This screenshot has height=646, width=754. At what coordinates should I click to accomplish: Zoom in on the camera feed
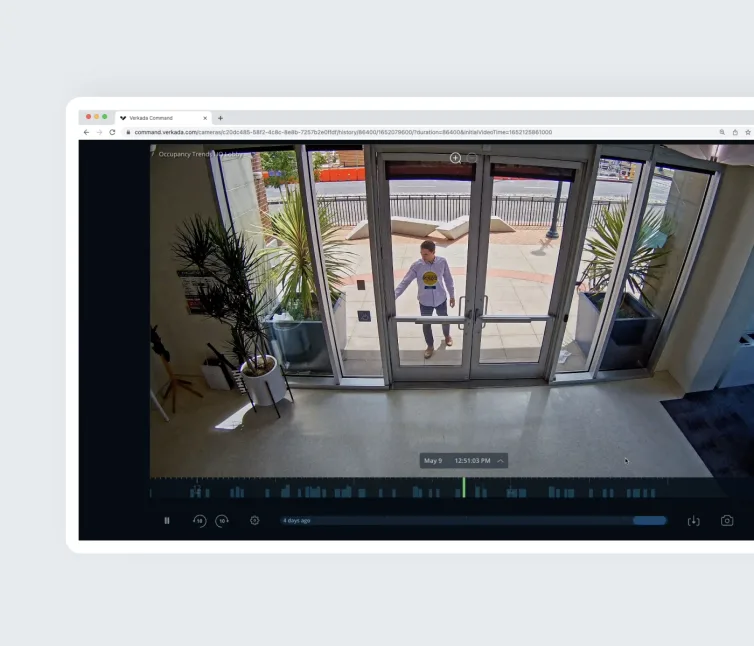tap(455, 158)
